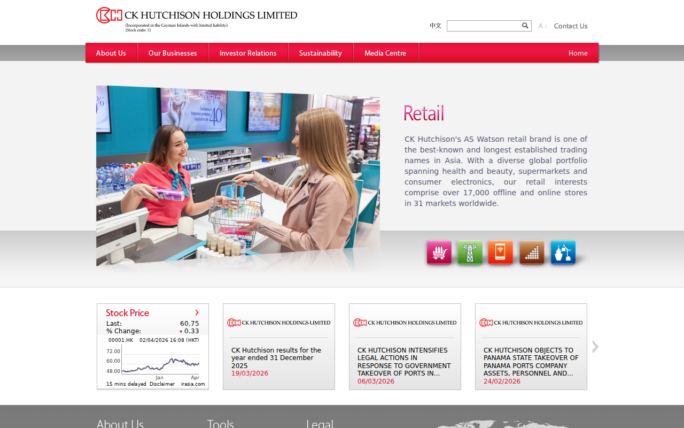
Task: Open the Media Centre menu
Action: click(x=385, y=53)
